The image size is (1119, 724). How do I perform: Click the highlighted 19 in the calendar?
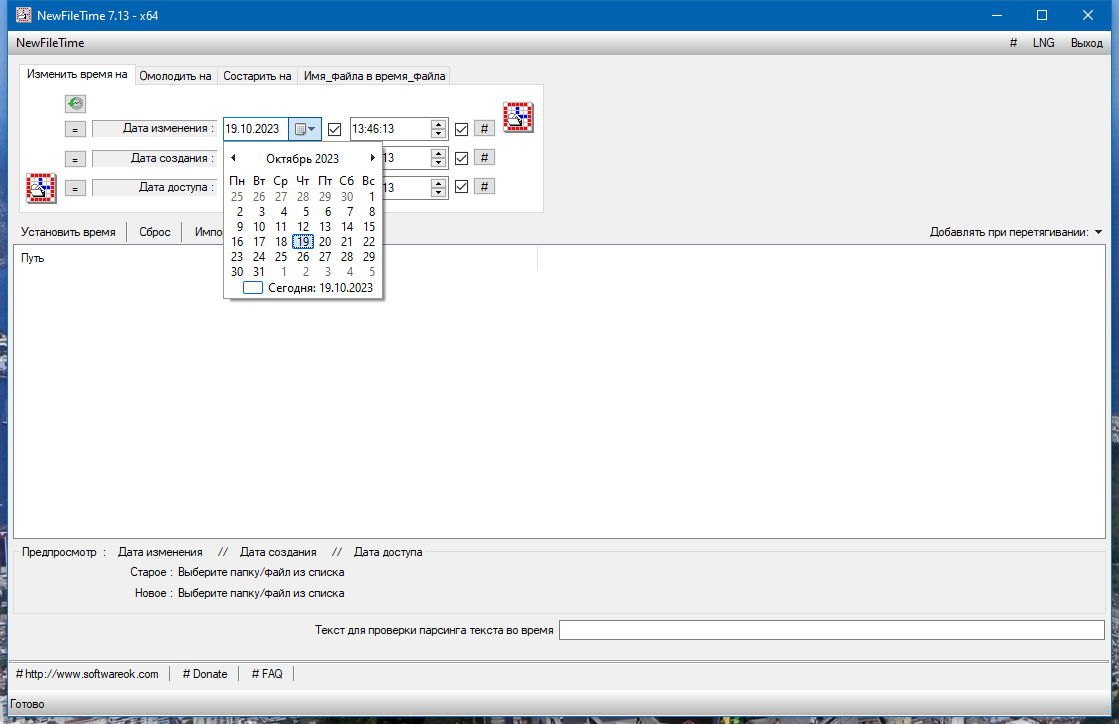tap(303, 242)
